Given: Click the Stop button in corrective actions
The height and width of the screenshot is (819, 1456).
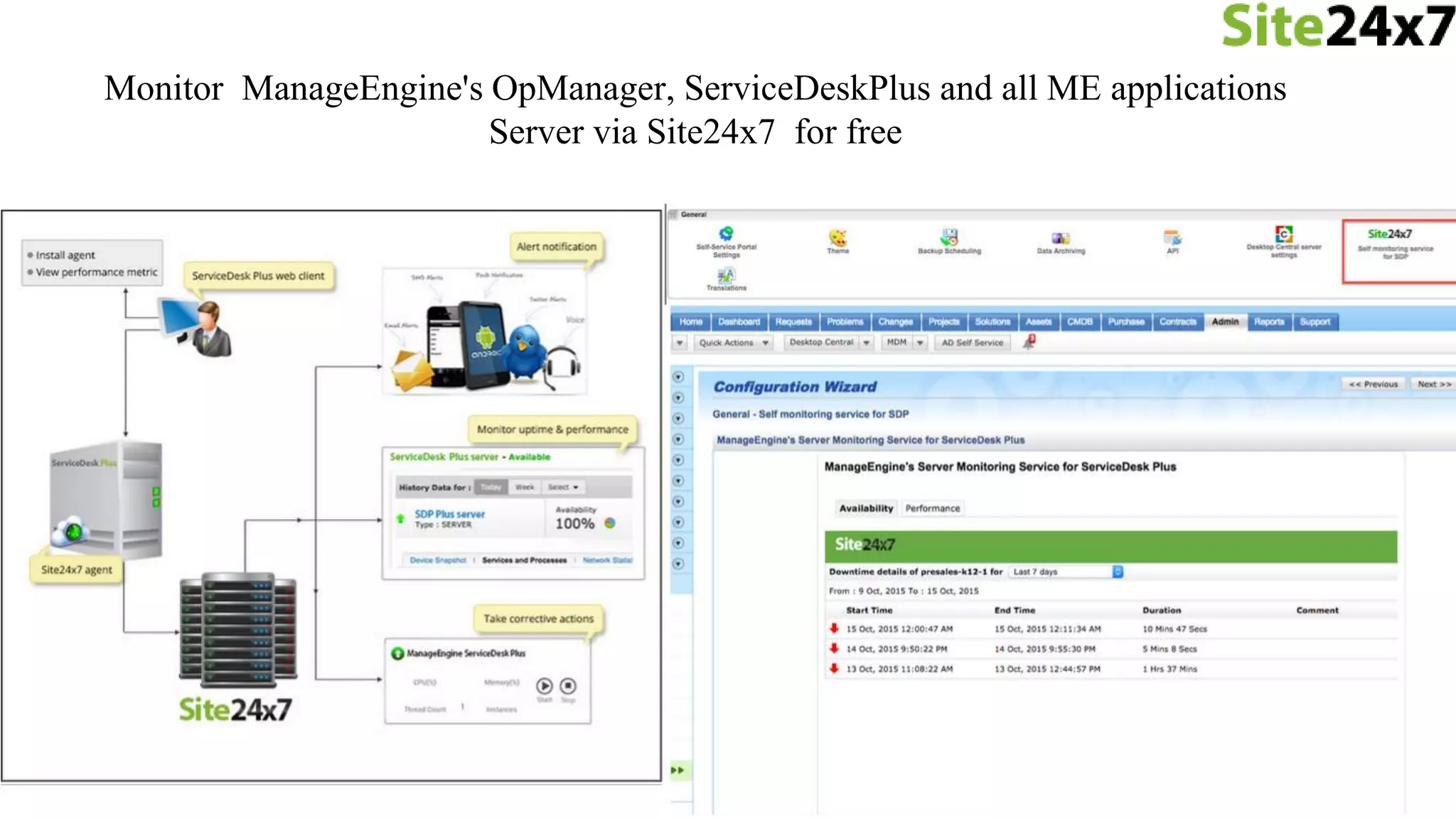Looking at the screenshot, I should [568, 686].
